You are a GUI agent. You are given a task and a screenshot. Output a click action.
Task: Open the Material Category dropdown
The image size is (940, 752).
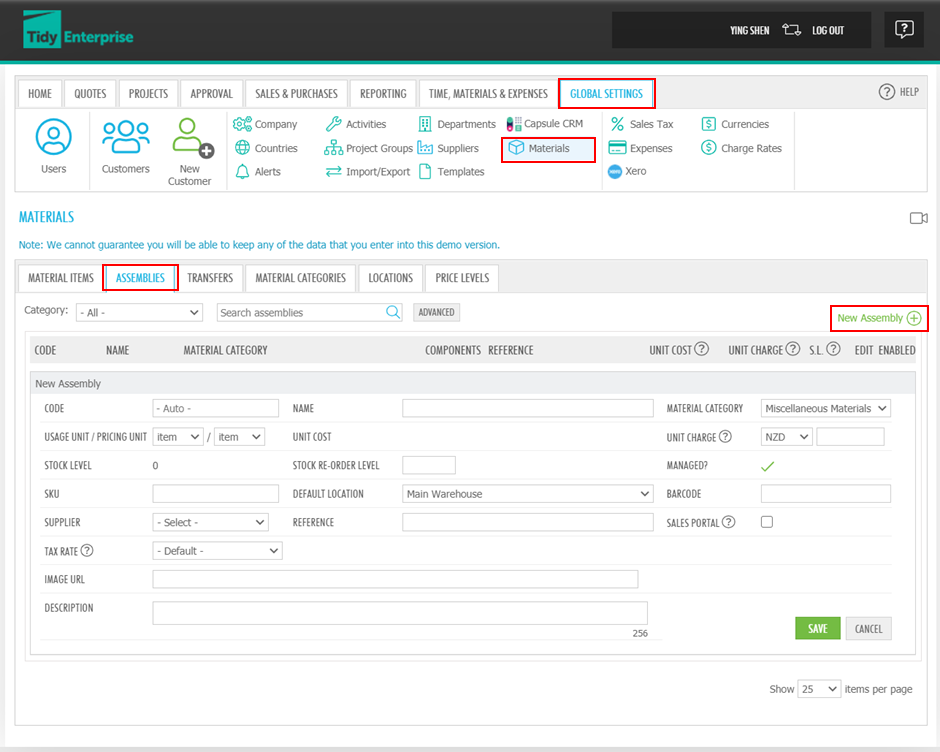pyautogui.click(x=825, y=408)
